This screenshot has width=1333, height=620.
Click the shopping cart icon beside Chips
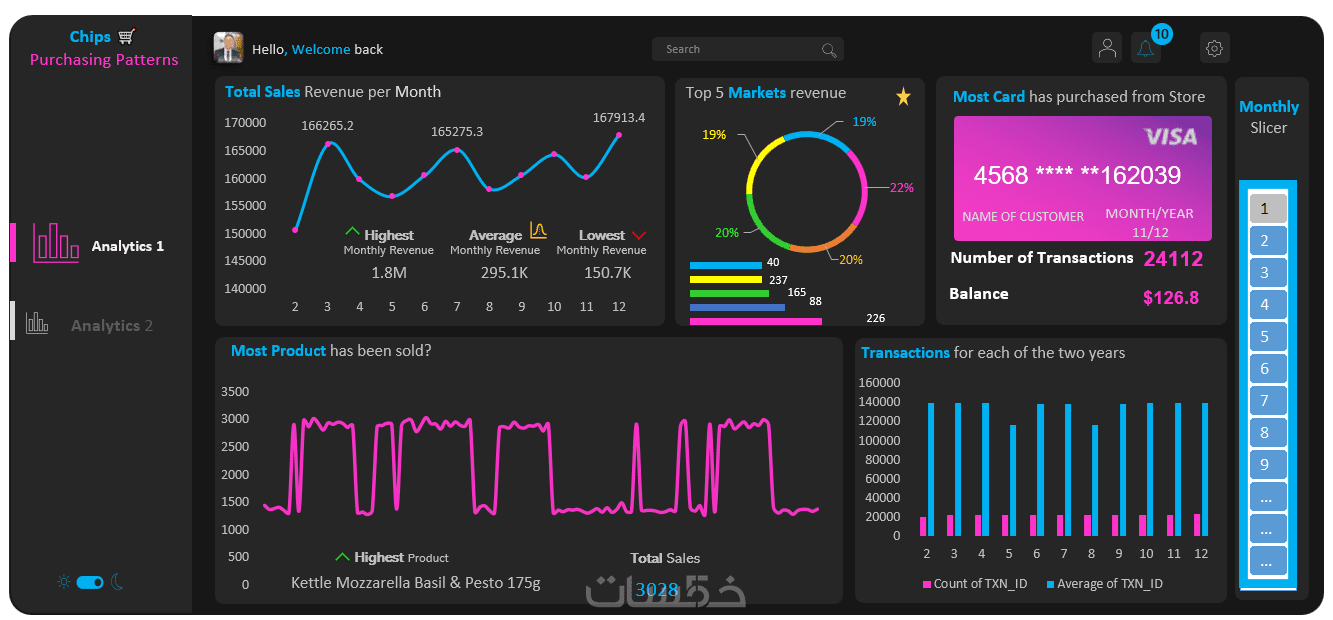[x=126, y=37]
